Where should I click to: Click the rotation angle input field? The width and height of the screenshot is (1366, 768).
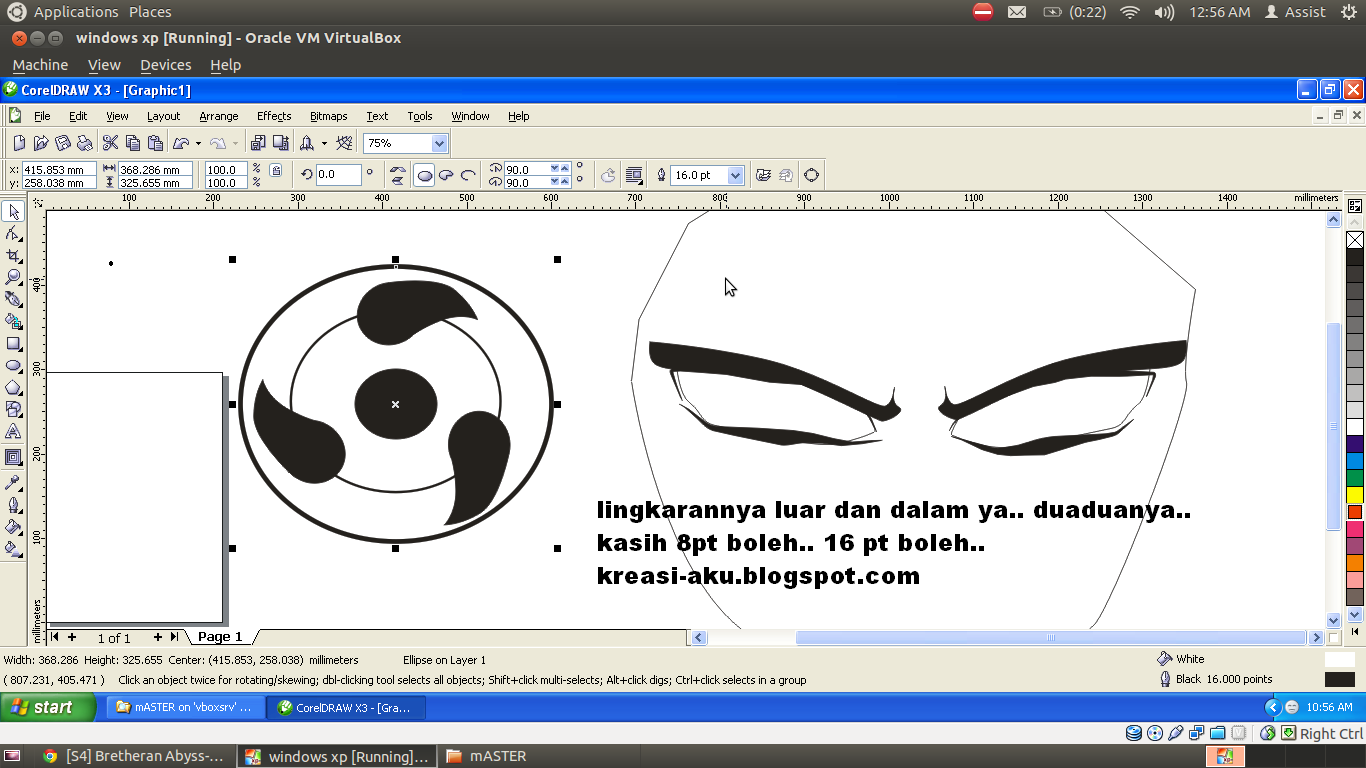pos(339,175)
